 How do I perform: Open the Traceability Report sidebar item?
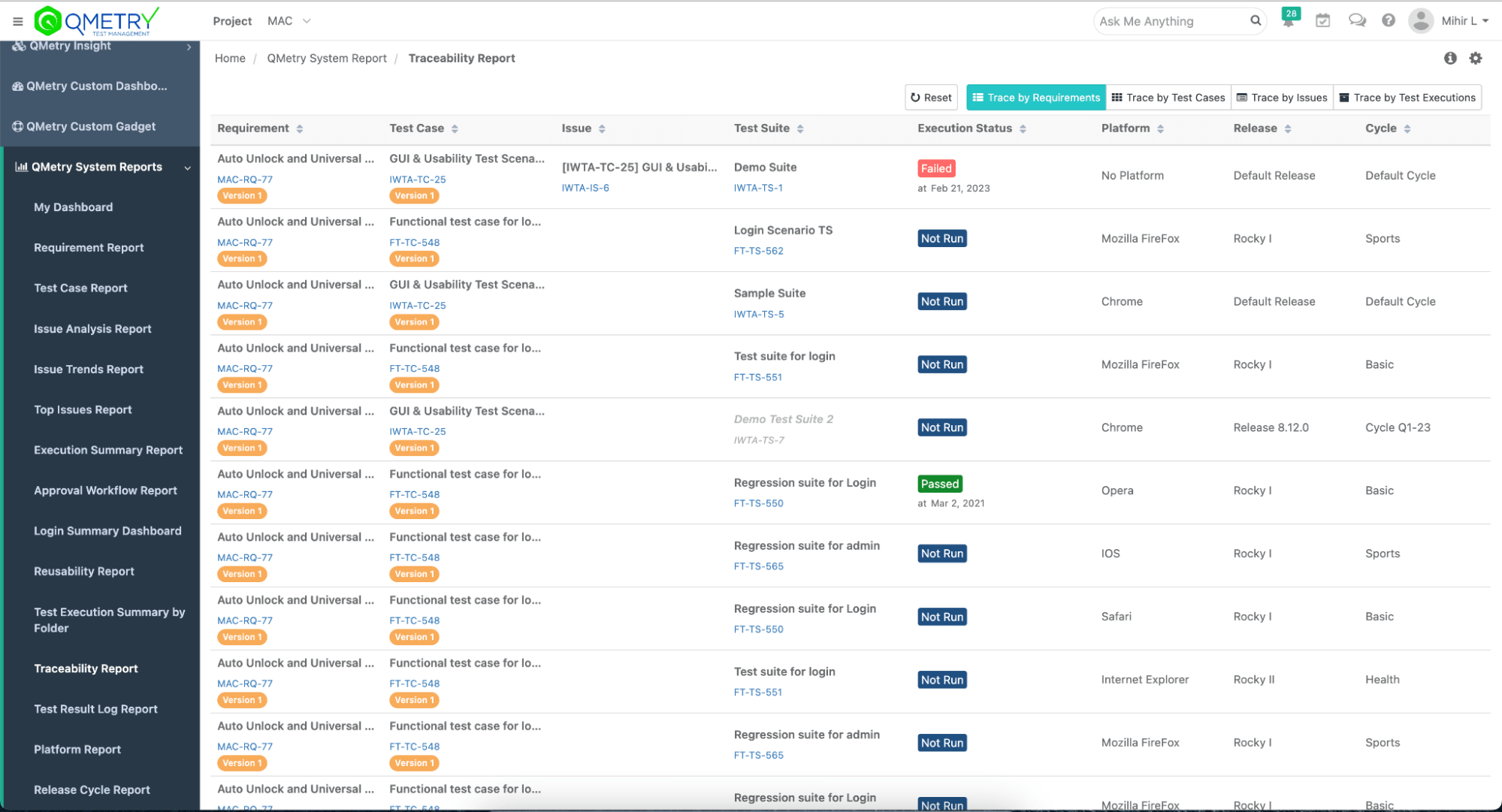point(86,668)
